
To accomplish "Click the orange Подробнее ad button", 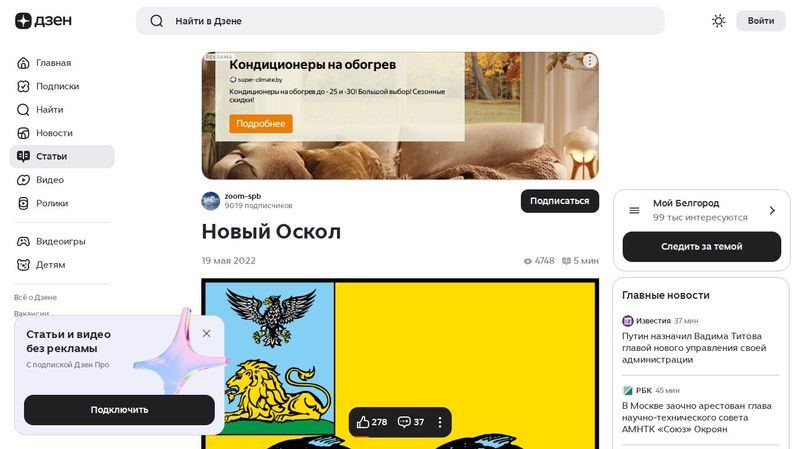I will tap(261, 123).
